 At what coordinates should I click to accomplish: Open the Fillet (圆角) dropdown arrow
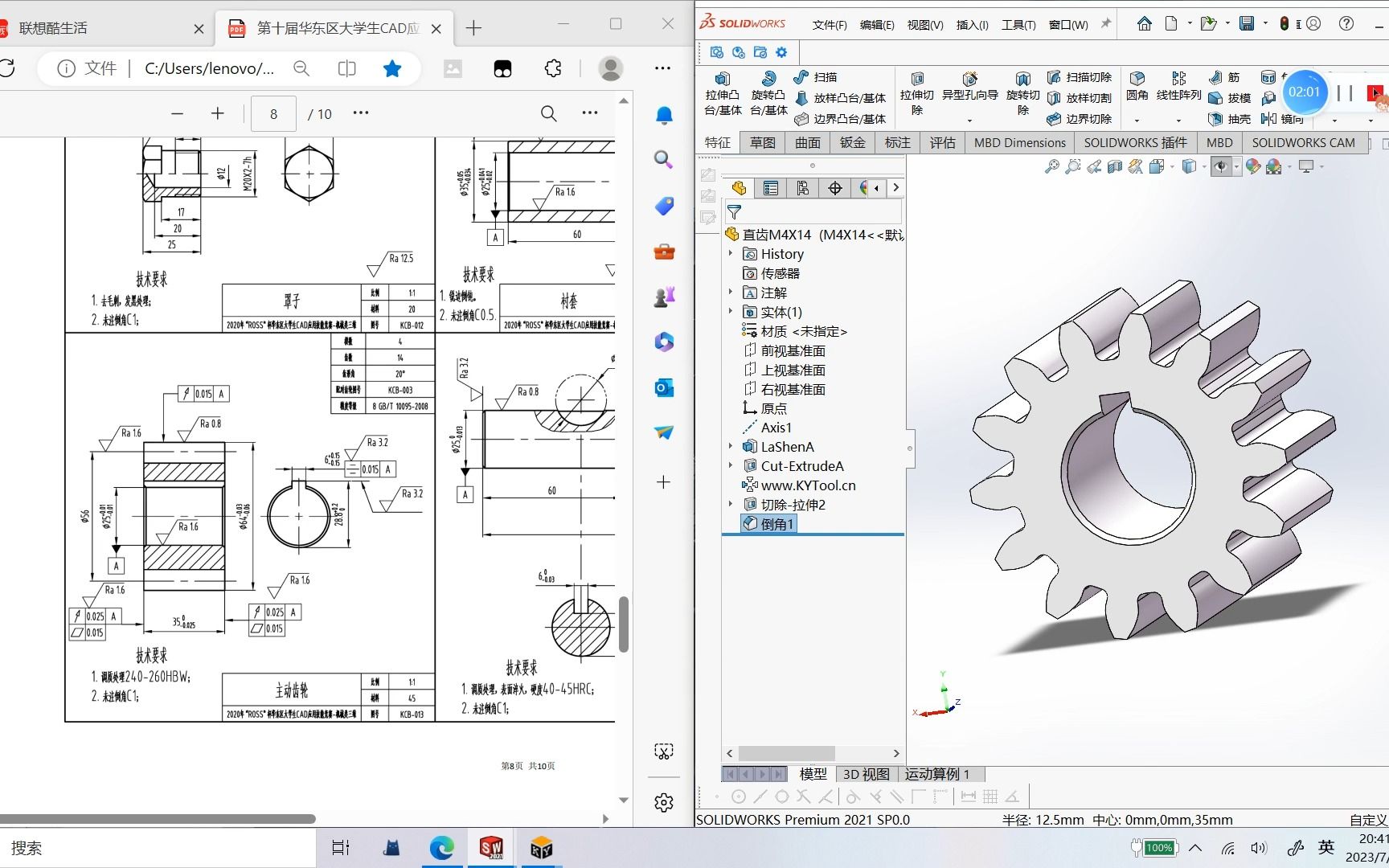point(1137,121)
